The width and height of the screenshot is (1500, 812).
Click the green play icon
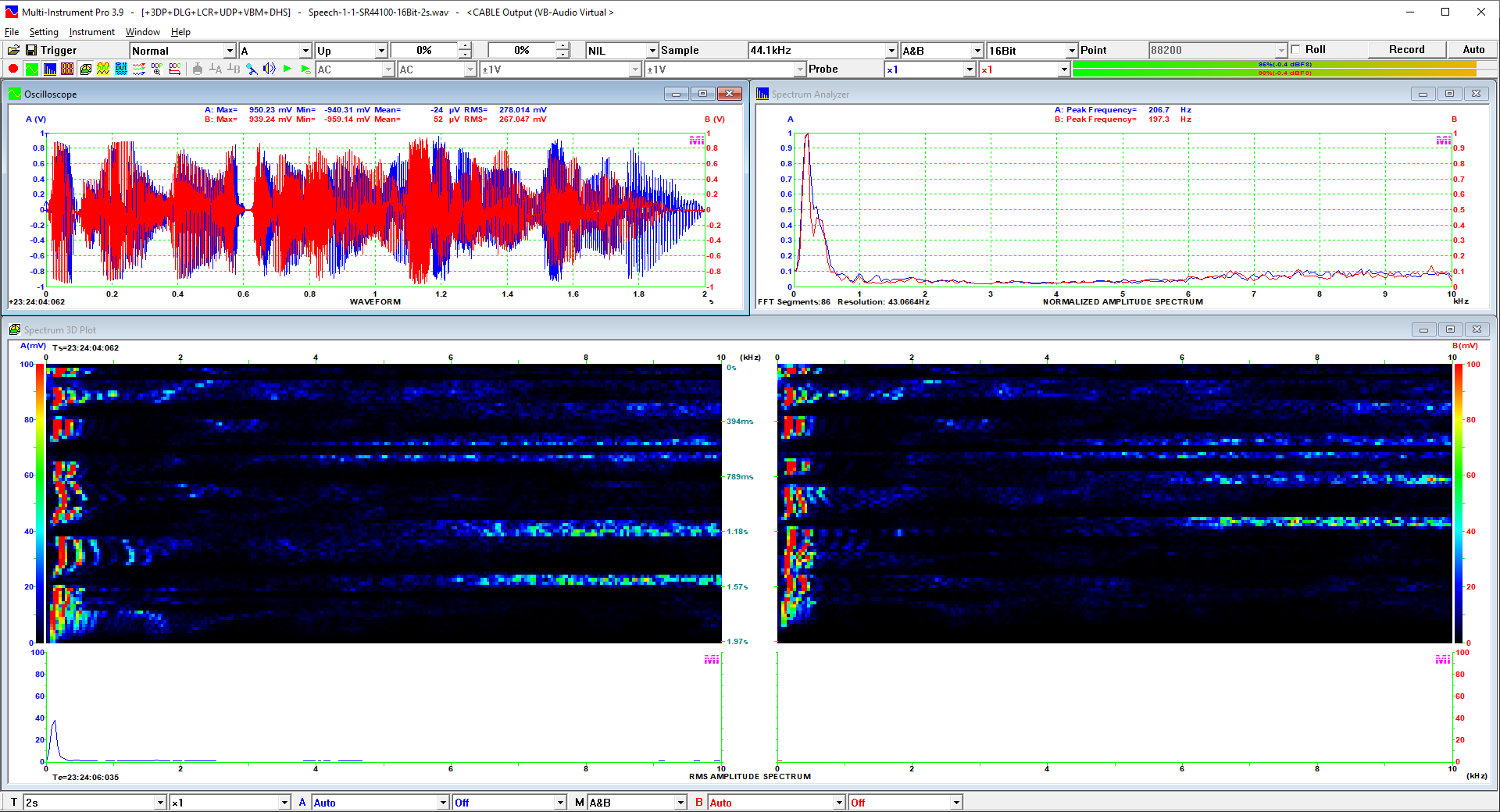(x=287, y=69)
